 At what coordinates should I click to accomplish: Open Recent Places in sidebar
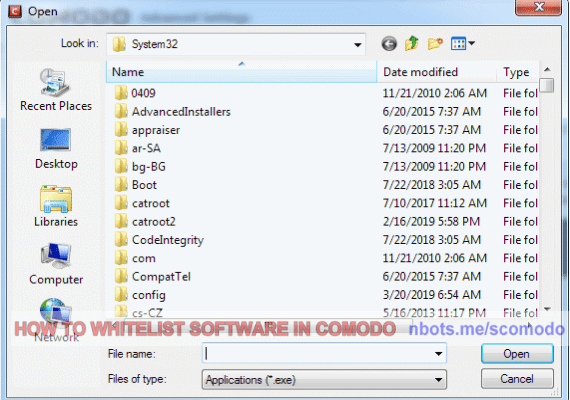click(x=56, y=90)
